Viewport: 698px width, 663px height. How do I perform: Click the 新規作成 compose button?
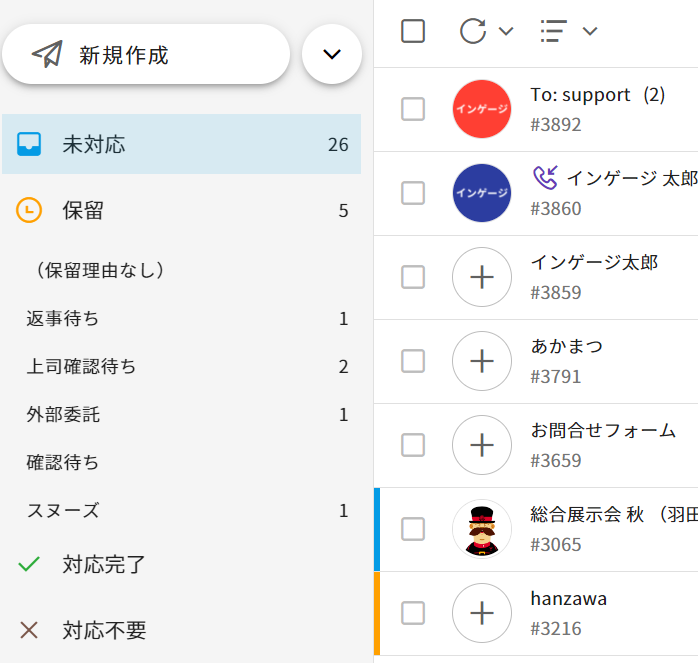[x=146, y=54]
